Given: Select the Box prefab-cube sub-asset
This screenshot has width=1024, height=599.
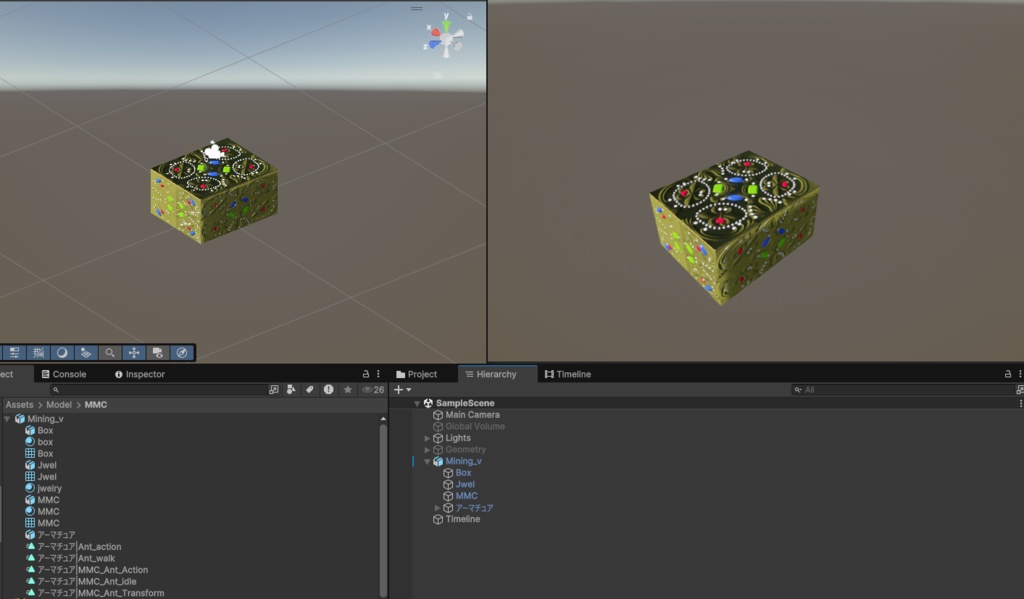Looking at the screenshot, I should tap(39, 430).
